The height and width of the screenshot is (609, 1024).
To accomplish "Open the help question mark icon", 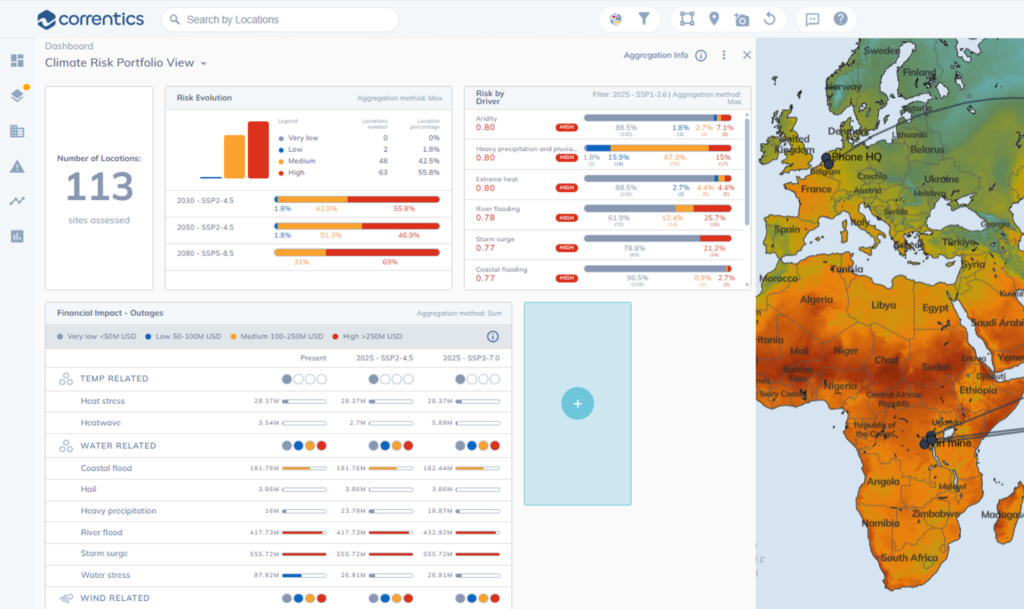I will pyautogui.click(x=840, y=19).
